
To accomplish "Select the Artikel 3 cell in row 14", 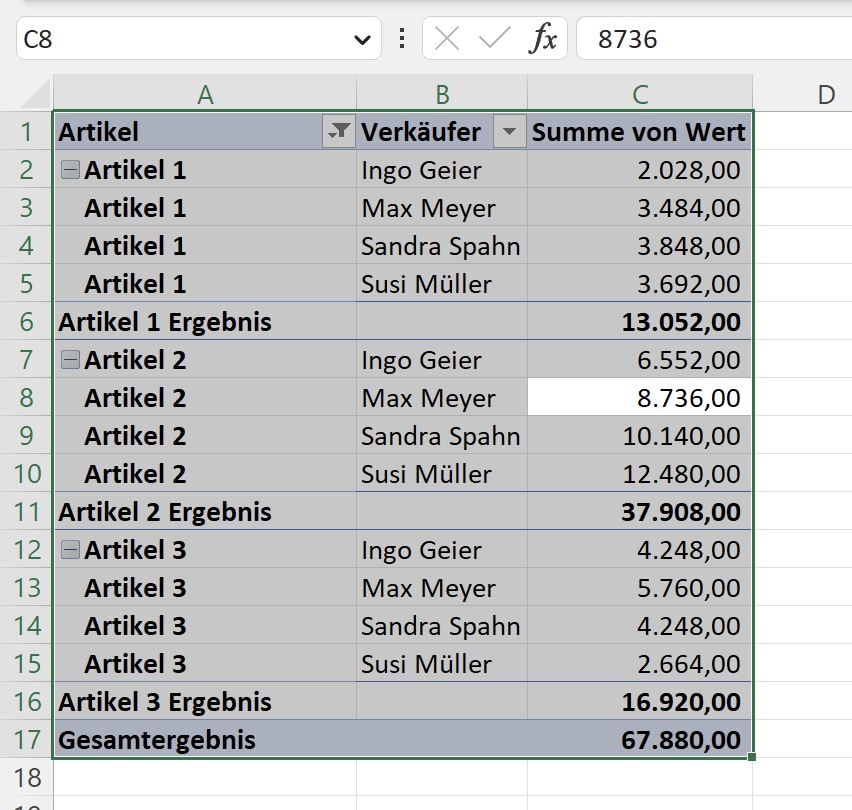I will click(x=205, y=626).
